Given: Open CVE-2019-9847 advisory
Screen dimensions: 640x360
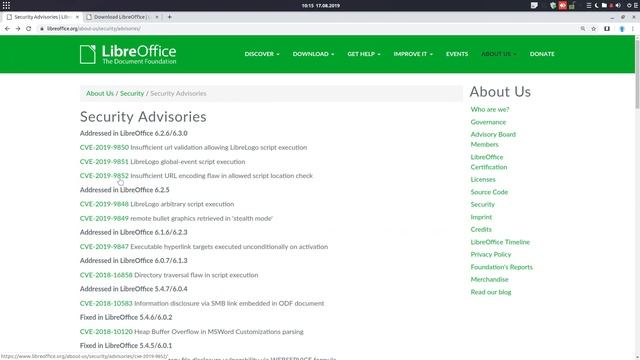Looking at the screenshot, I should coord(104,247).
